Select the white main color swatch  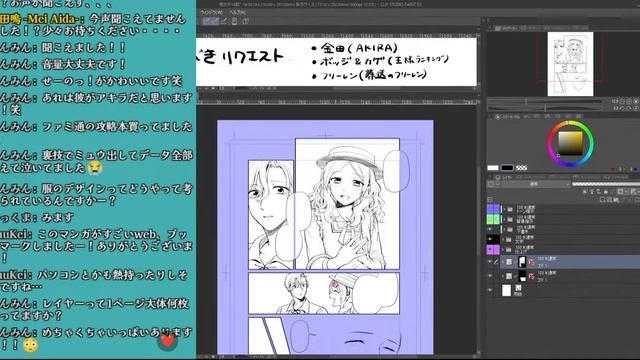[493, 168]
